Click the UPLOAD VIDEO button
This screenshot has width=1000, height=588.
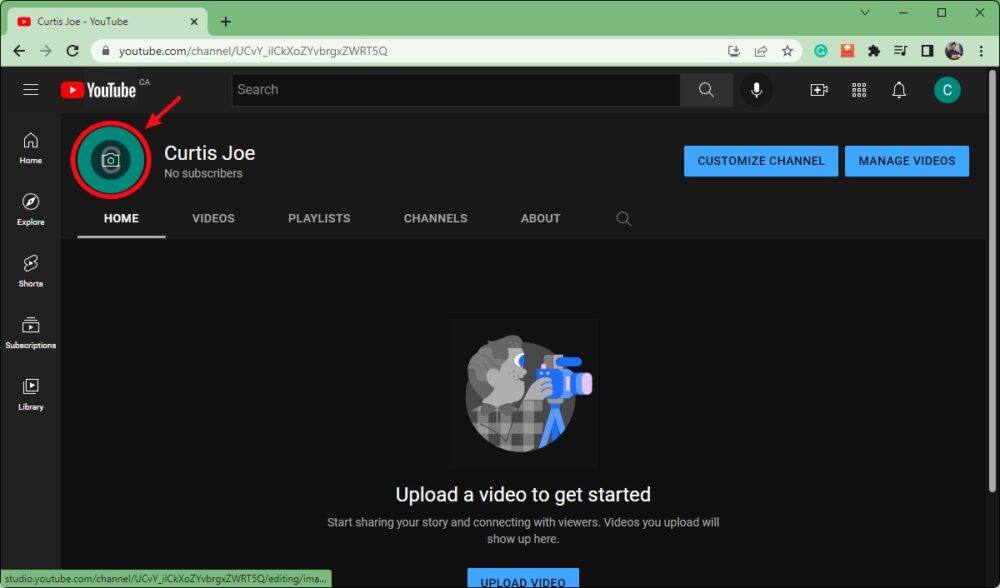(x=523, y=579)
